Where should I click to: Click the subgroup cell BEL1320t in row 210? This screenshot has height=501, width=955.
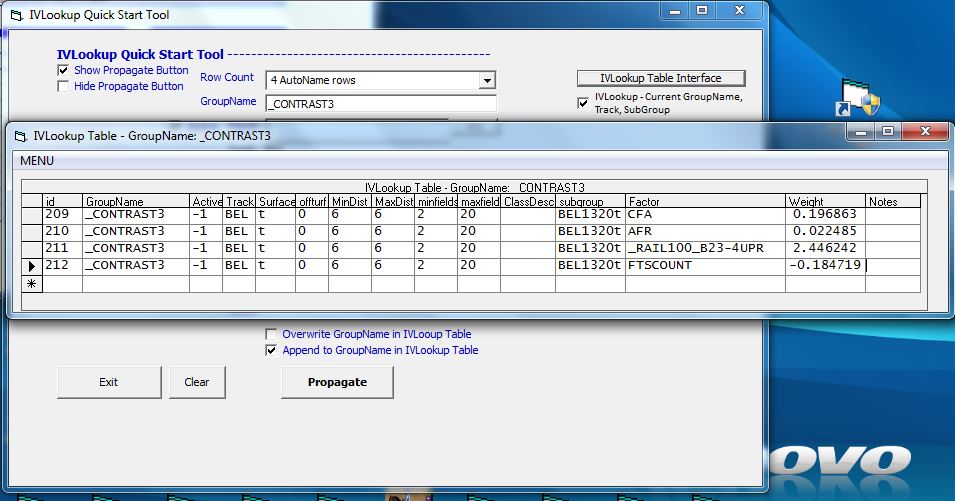click(x=590, y=232)
